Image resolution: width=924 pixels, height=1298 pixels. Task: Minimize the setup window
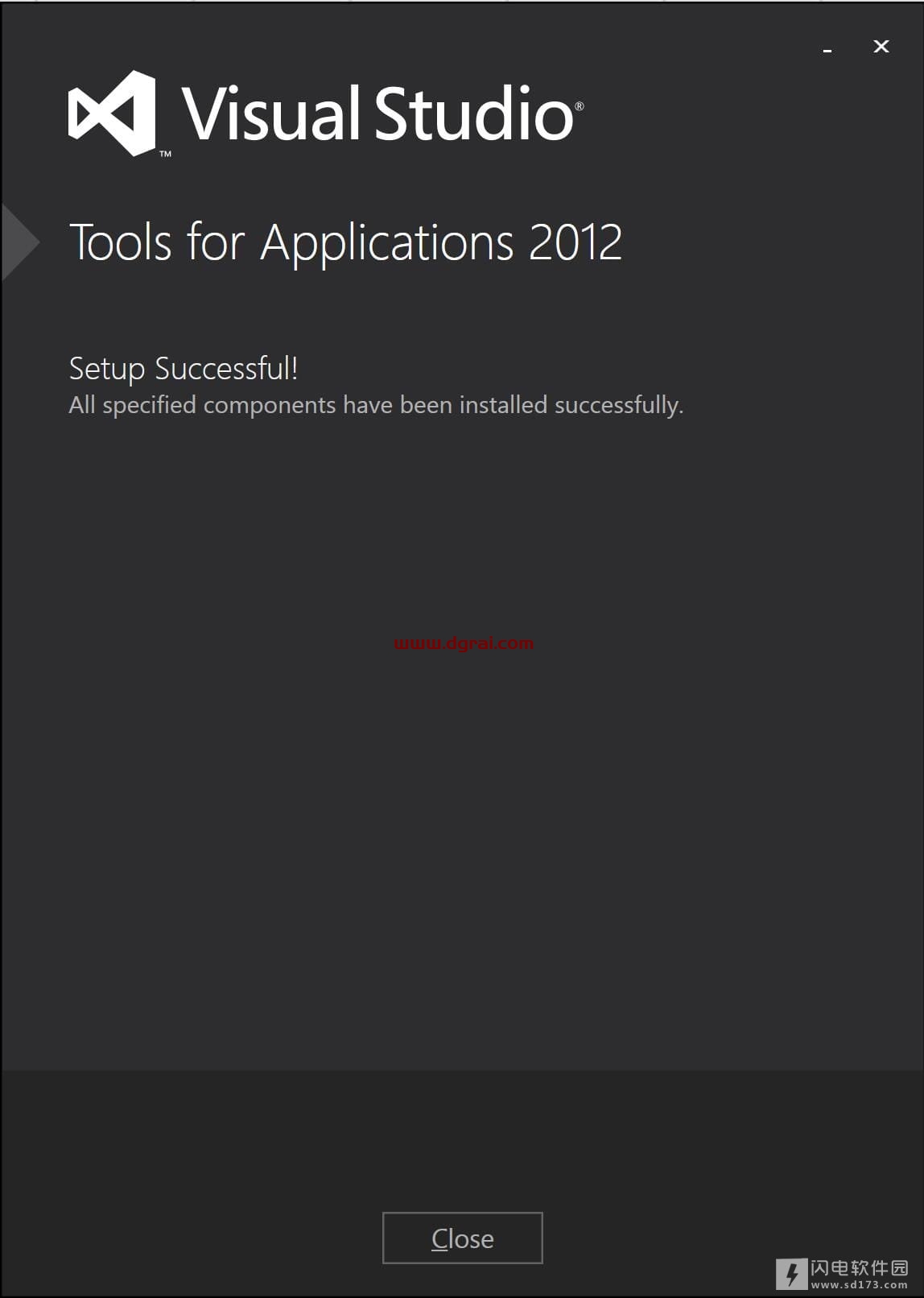pos(827,48)
